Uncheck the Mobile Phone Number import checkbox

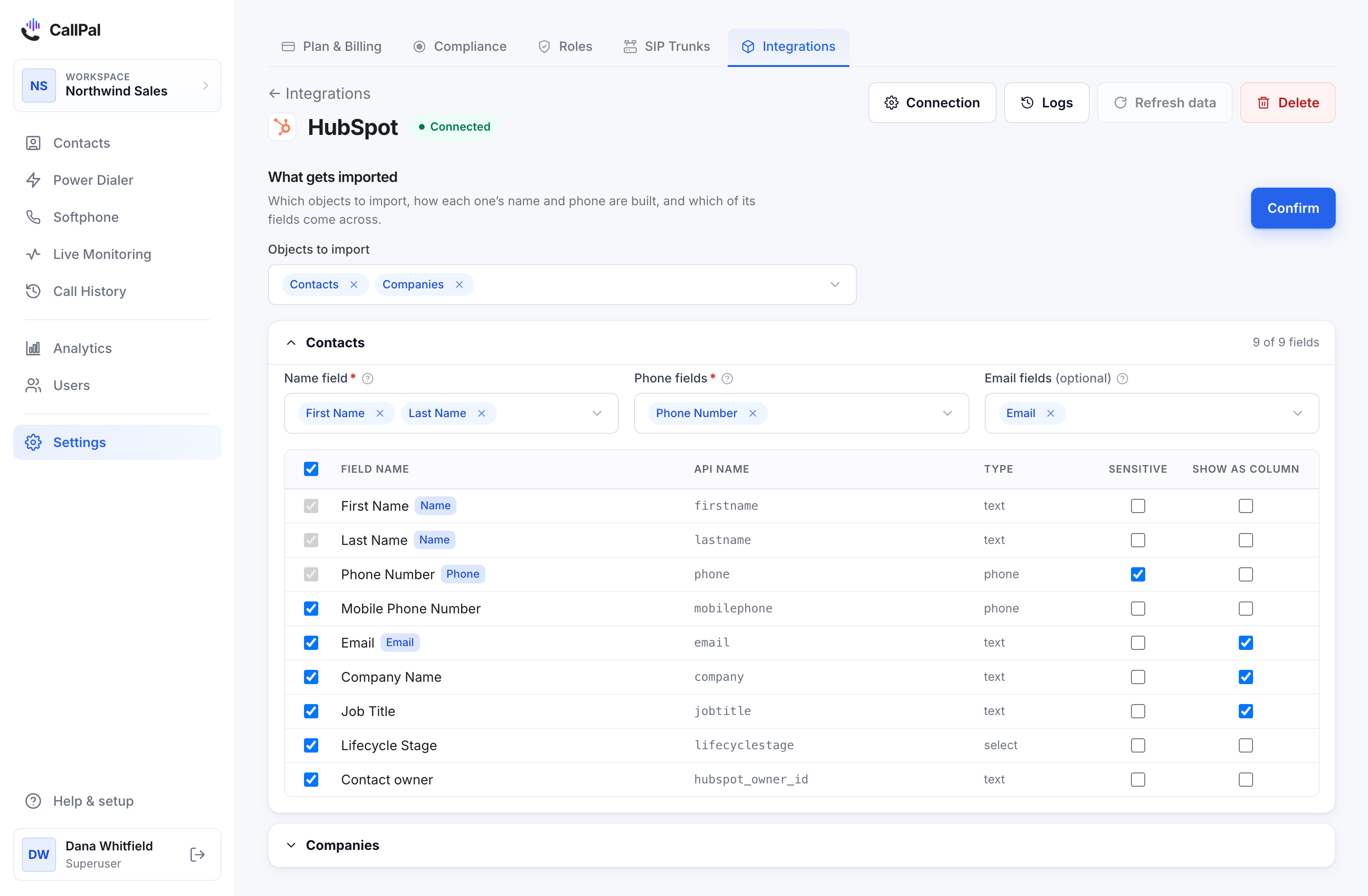click(x=311, y=608)
